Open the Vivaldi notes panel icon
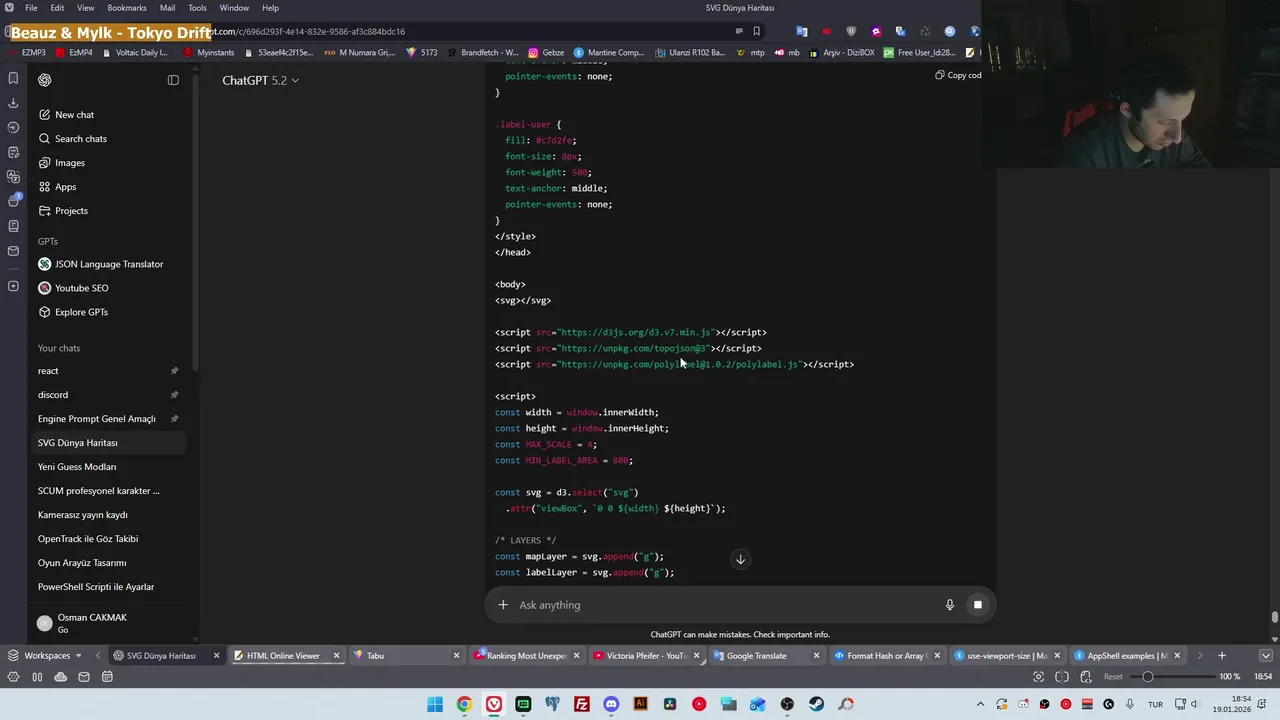The image size is (1280, 720). 13,152
